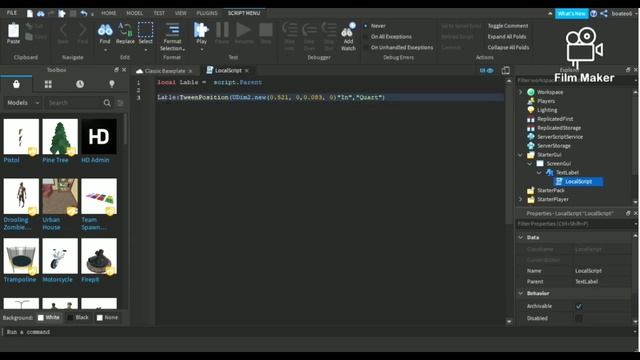Image resolution: width=640 pixels, height=360 pixels.
Task: Open the Toolbox creations lightbulb tab
Action: click(112, 84)
